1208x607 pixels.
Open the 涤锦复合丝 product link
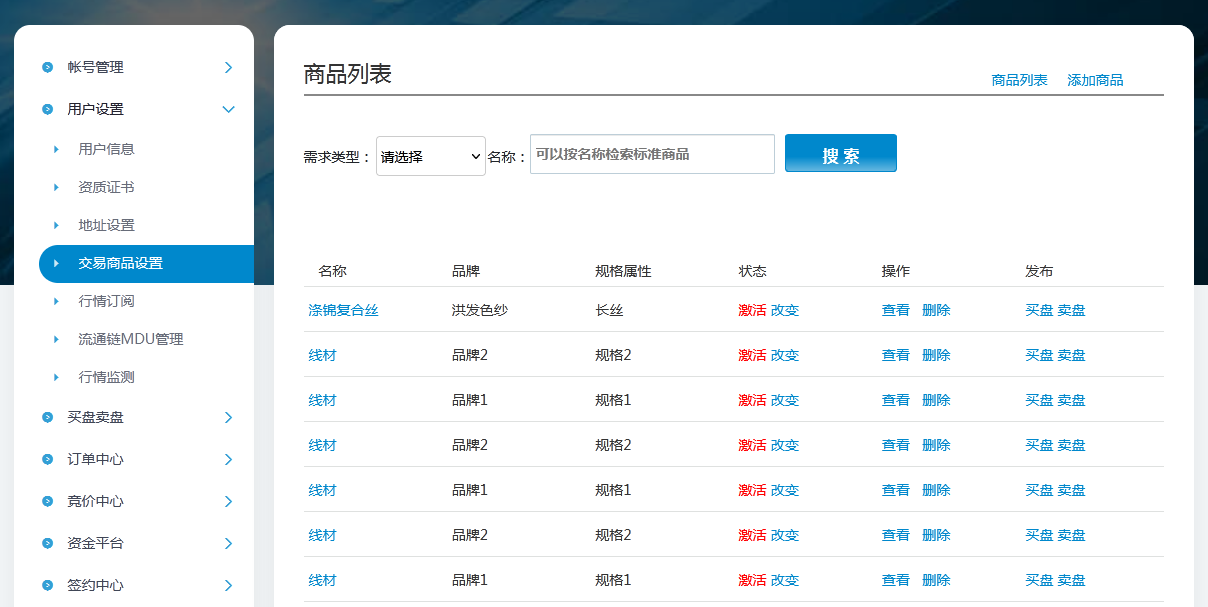tap(343, 310)
